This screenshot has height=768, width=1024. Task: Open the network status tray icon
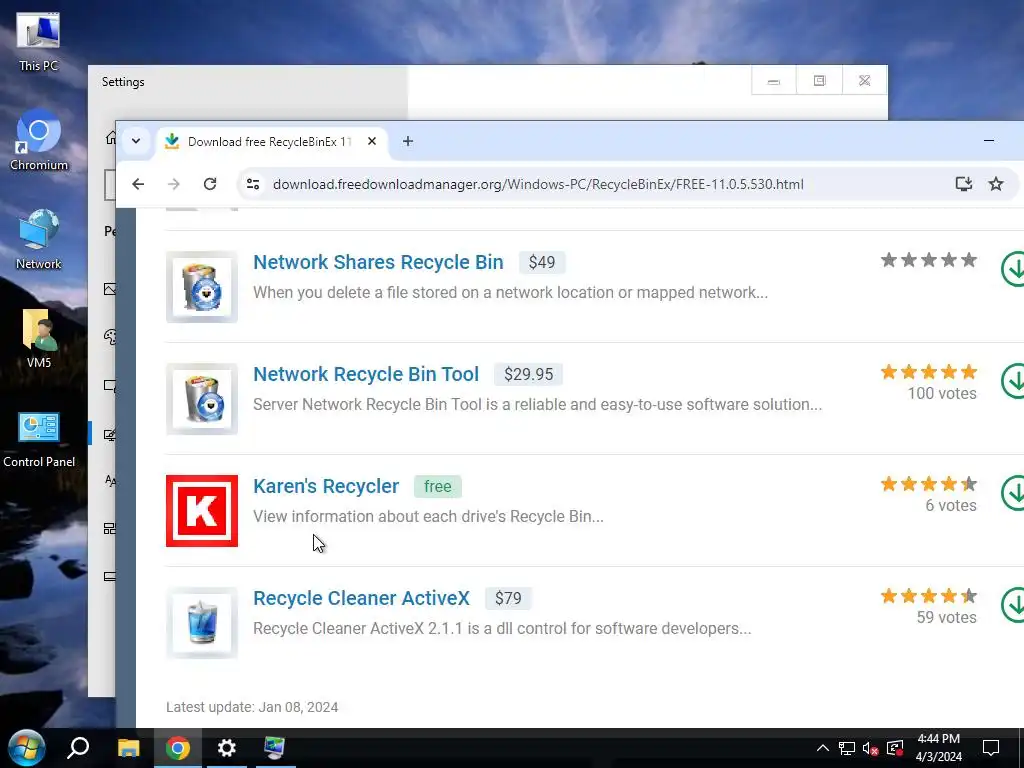(x=847, y=748)
